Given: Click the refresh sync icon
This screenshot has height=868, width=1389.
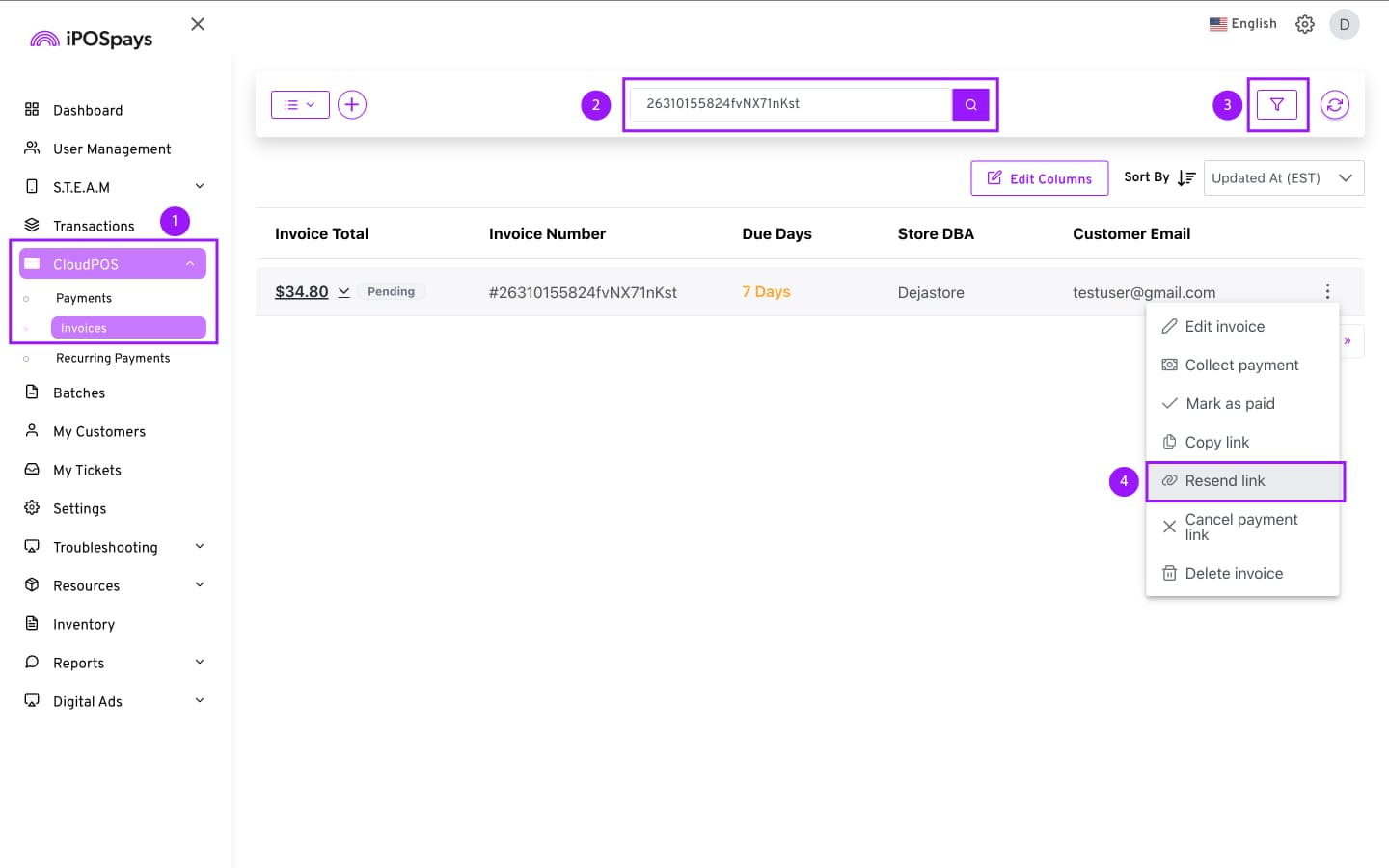Looking at the screenshot, I should pyautogui.click(x=1335, y=104).
